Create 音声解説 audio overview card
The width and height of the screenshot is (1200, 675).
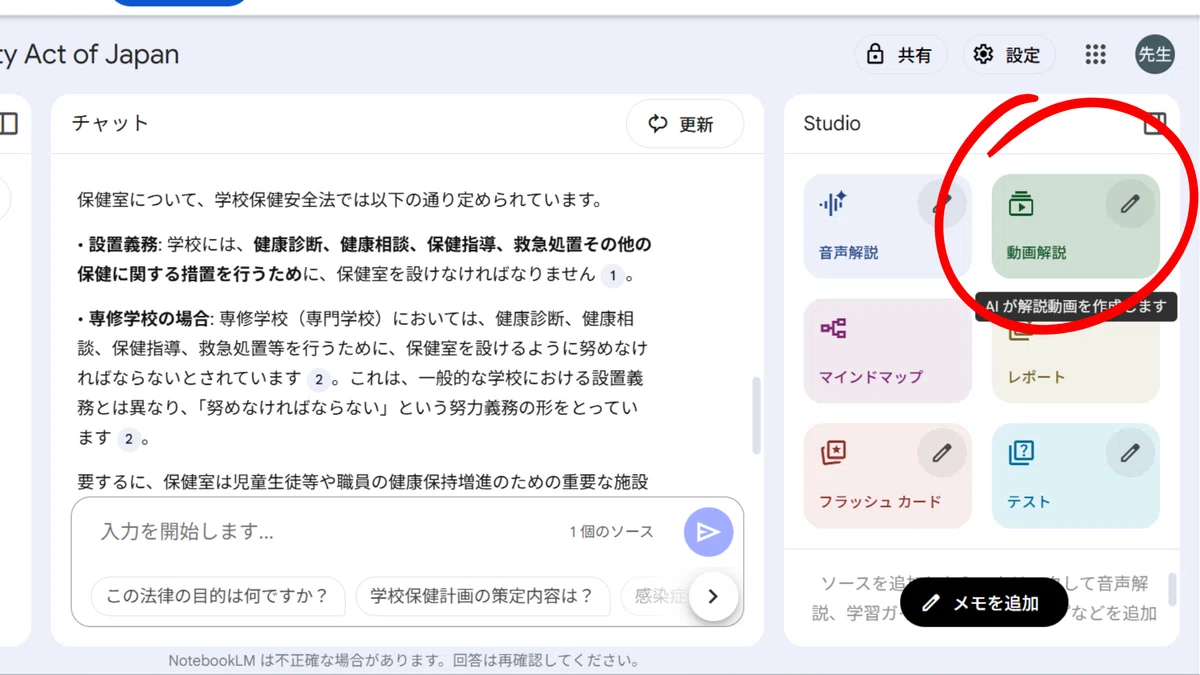pyautogui.click(x=887, y=226)
